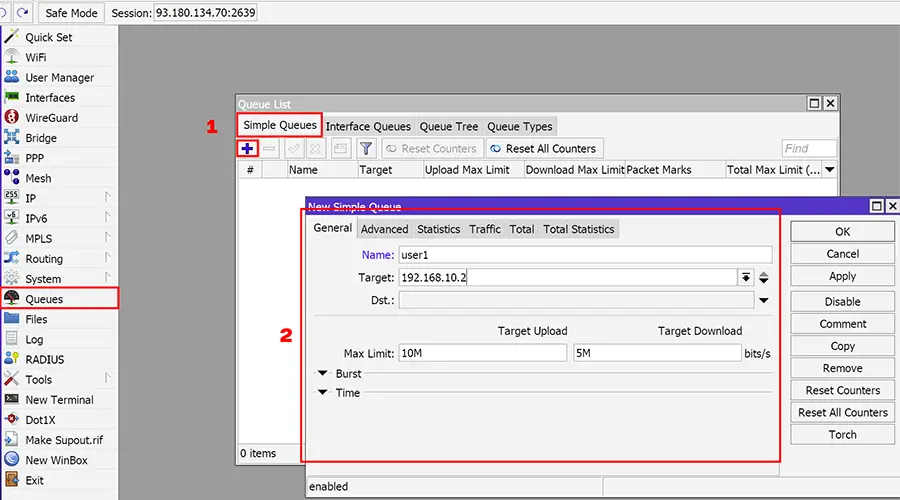The width and height of the screenshot is (900, 500).
Task: Expand the Dst. field arrow
Action: click(x=763, y=300)
